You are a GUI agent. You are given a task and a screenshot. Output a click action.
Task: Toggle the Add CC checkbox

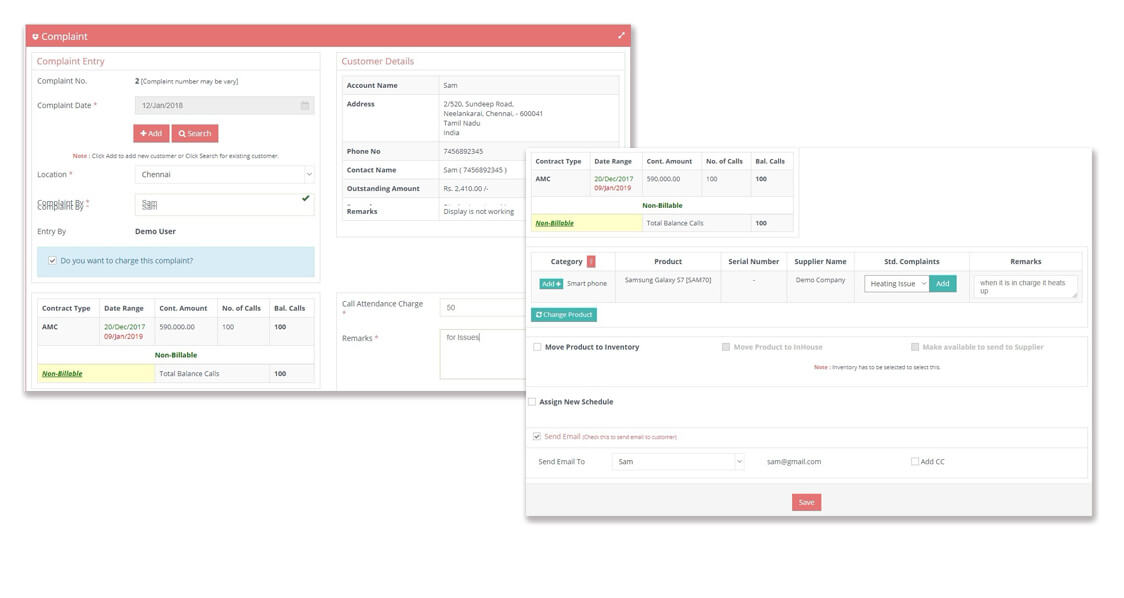click(913, 460)
